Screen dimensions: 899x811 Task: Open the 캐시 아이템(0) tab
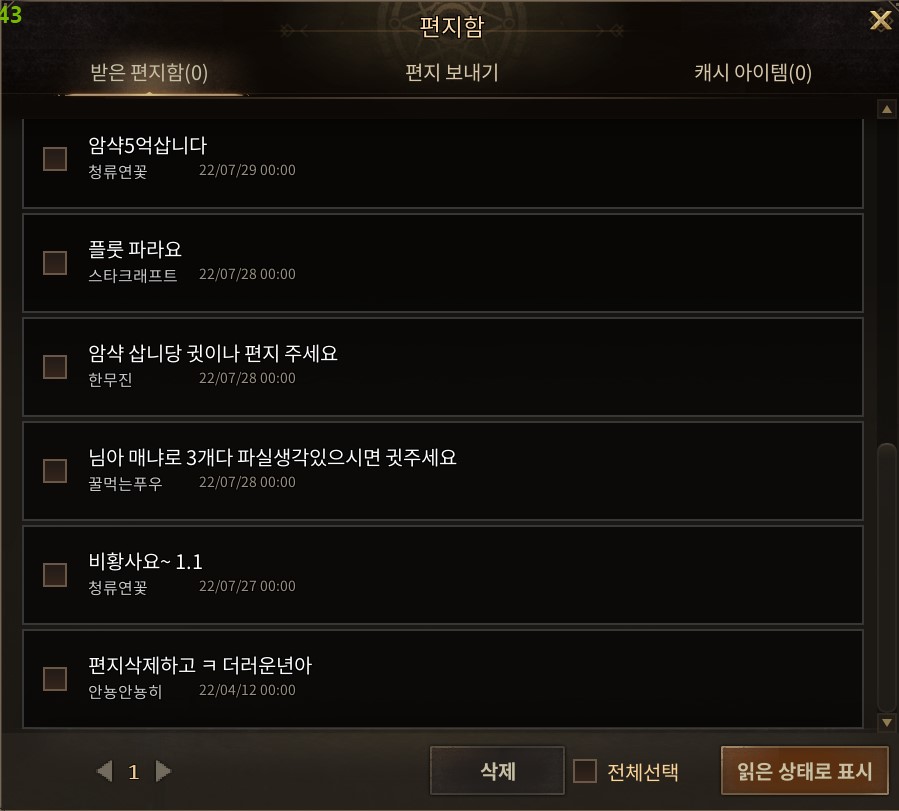tap(753, 73)
